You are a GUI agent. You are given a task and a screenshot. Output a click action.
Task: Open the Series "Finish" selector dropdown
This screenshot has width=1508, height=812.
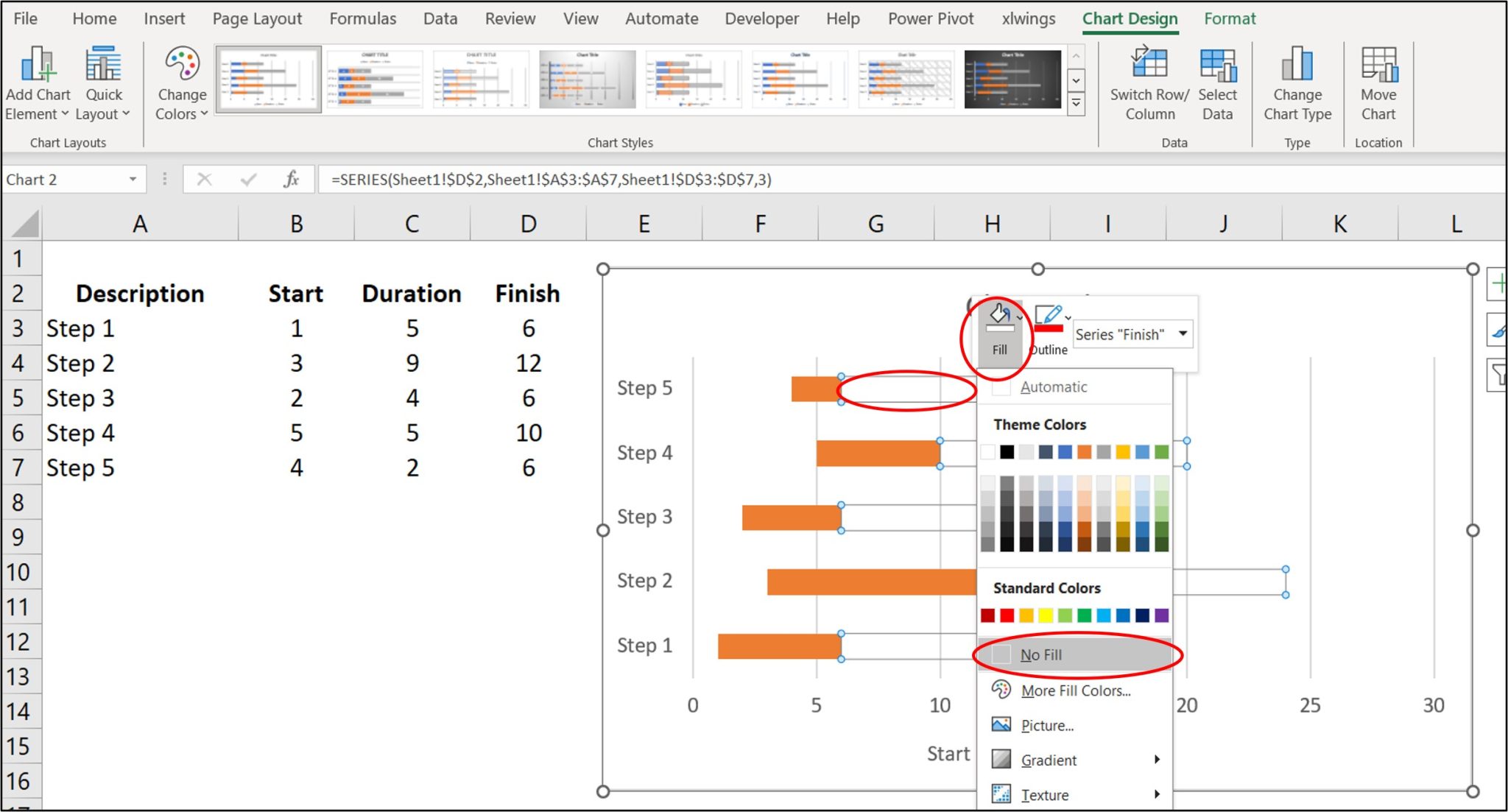coord(1183,333)
